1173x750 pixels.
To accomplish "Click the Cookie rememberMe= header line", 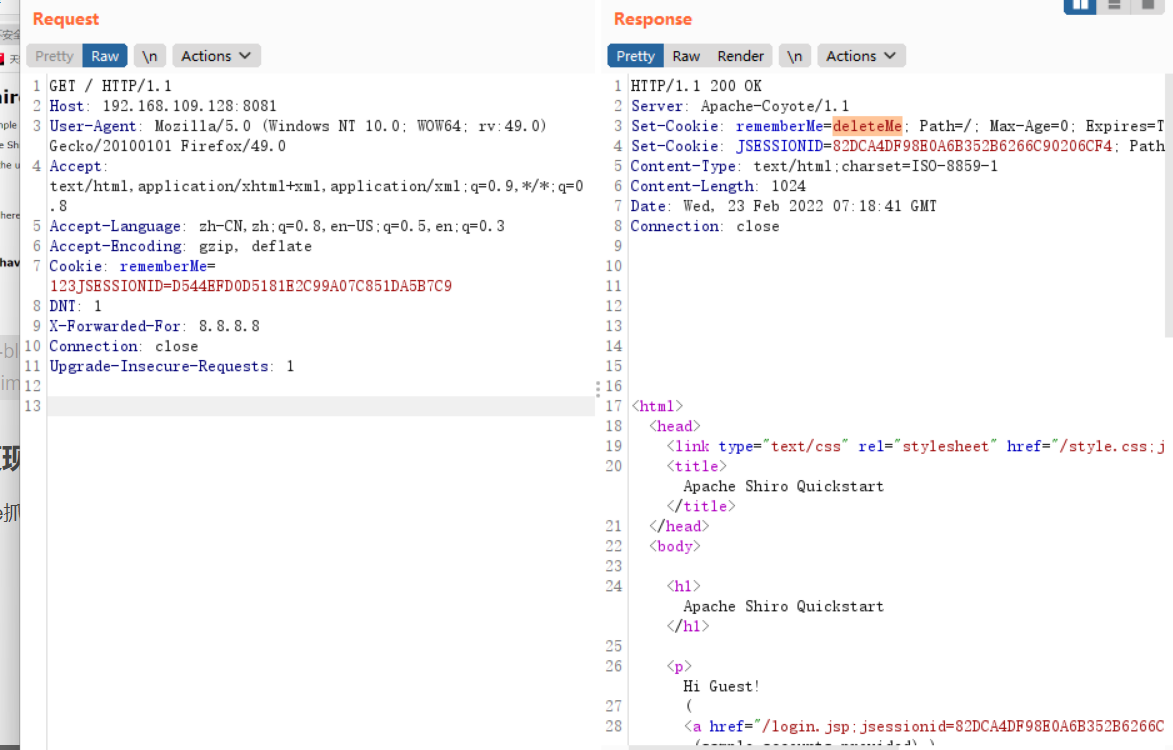I will tap(132, 266).
